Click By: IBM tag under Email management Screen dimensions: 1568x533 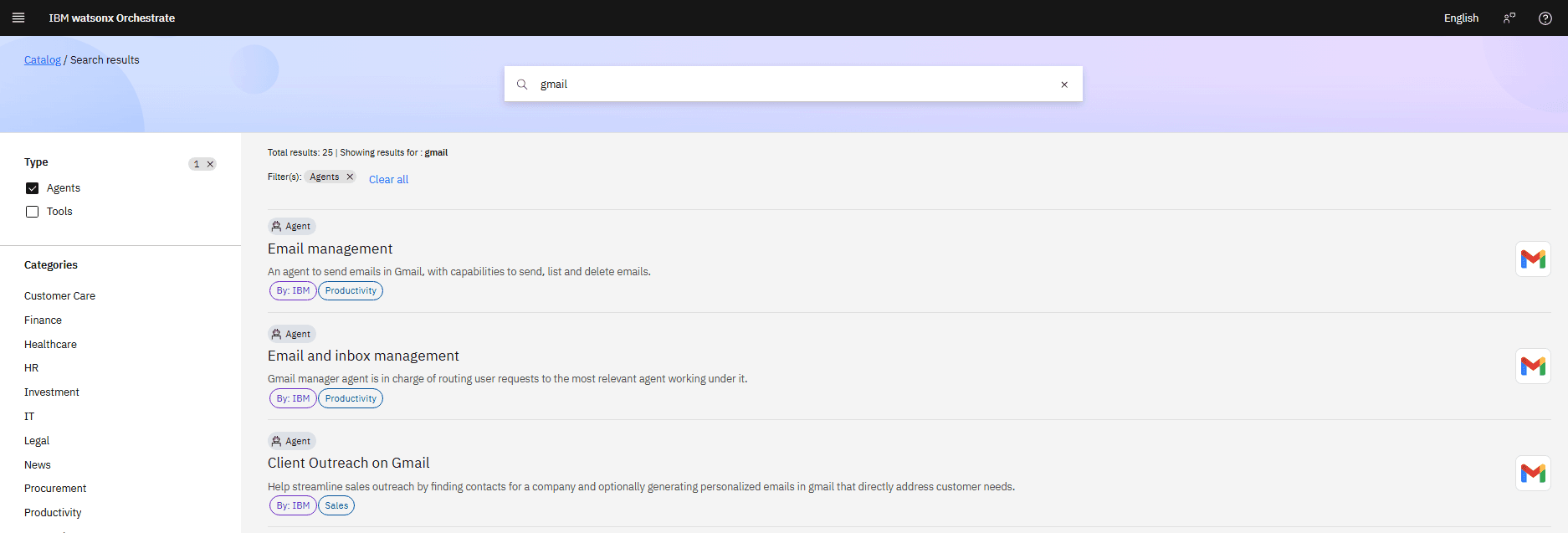293,291
